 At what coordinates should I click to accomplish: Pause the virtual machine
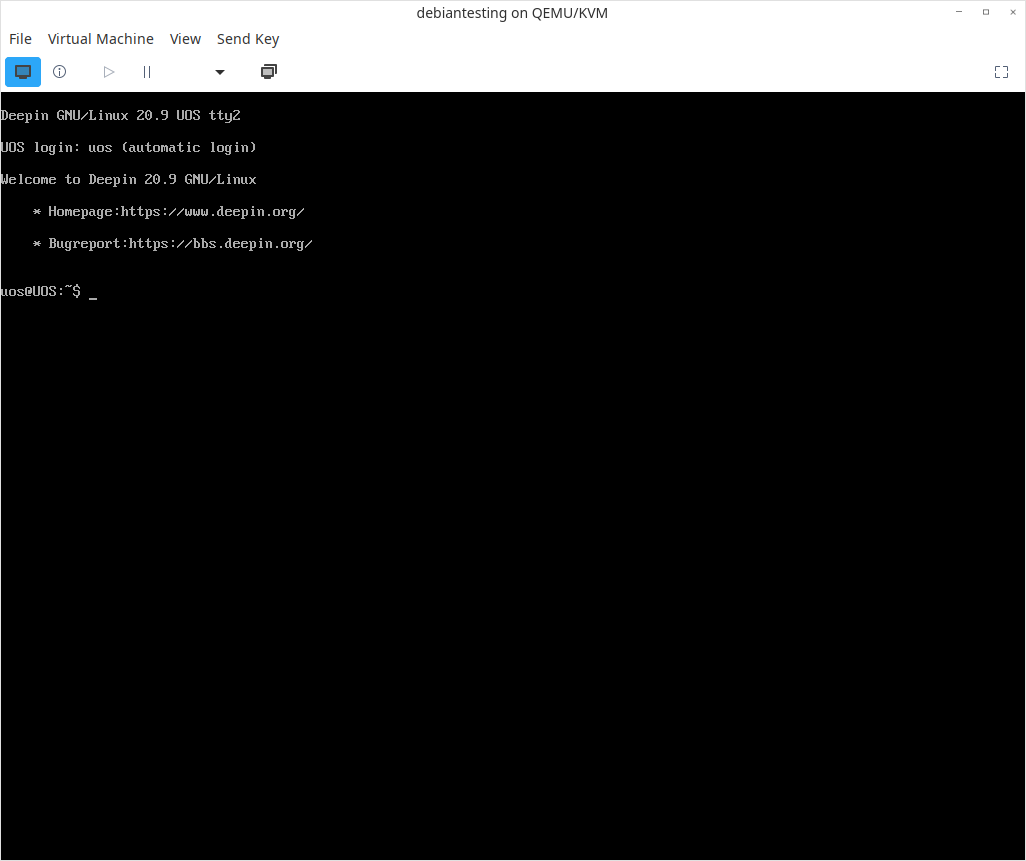[x=147, y=72]
